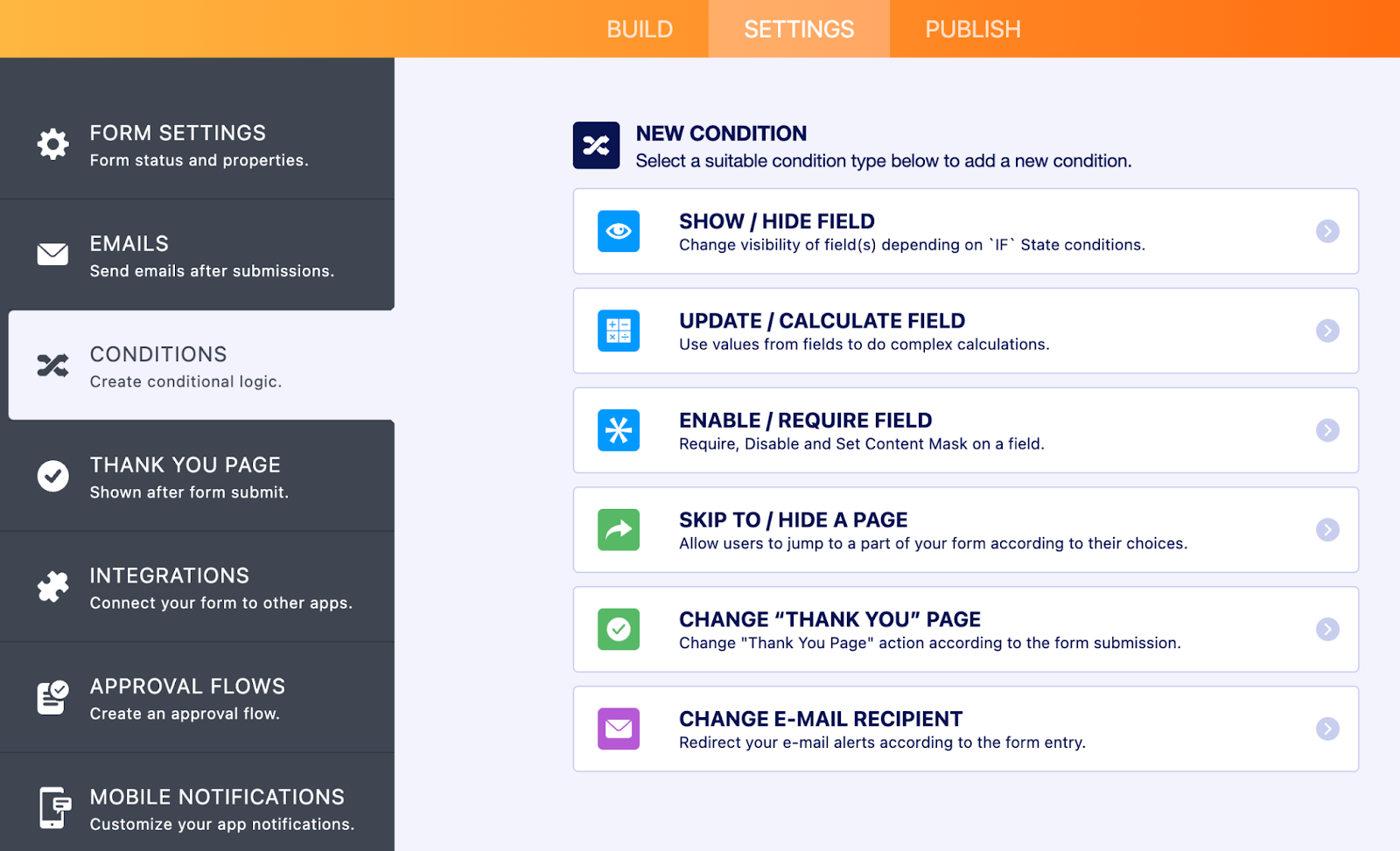Viewport: 1400px width, 851px height.
Task: Expand Update / Calculate Field with its chevron
Action: pos(1327,331)
